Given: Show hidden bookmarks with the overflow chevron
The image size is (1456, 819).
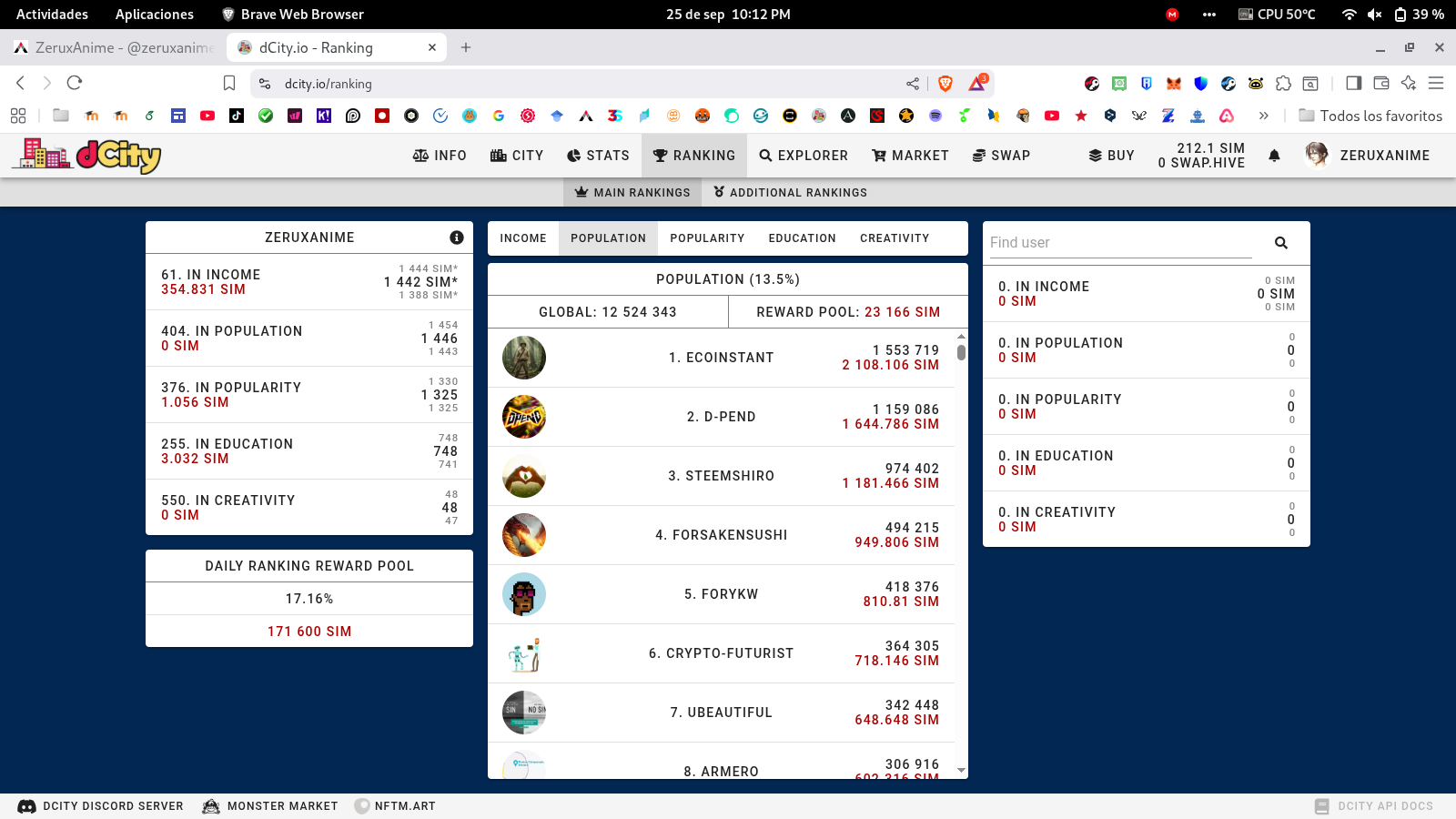Looking at the screenshot, I should click(1263, 116).
